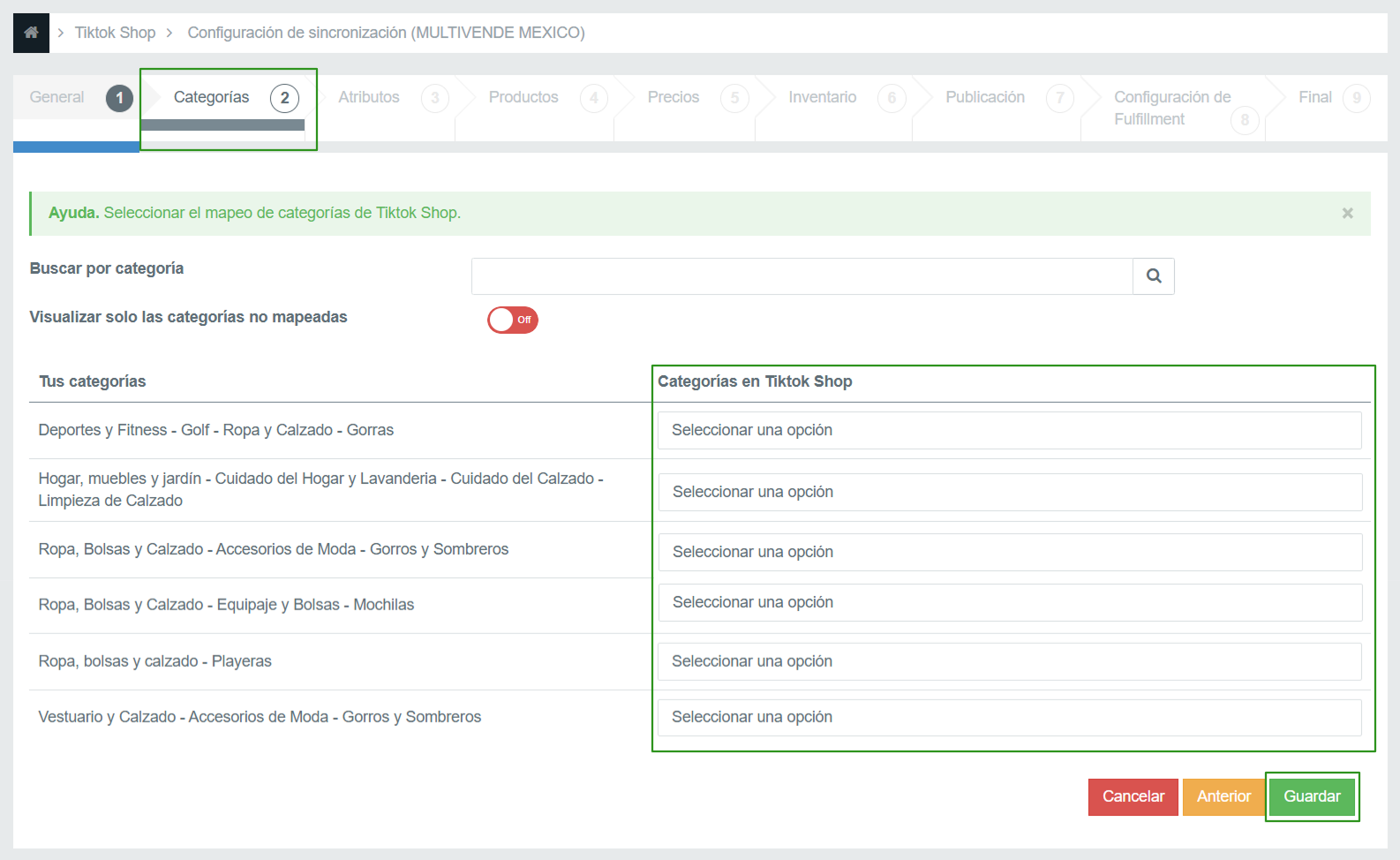Dismiss the green help alert
Screen dimensions: 1400x860
coord(1347,214)
